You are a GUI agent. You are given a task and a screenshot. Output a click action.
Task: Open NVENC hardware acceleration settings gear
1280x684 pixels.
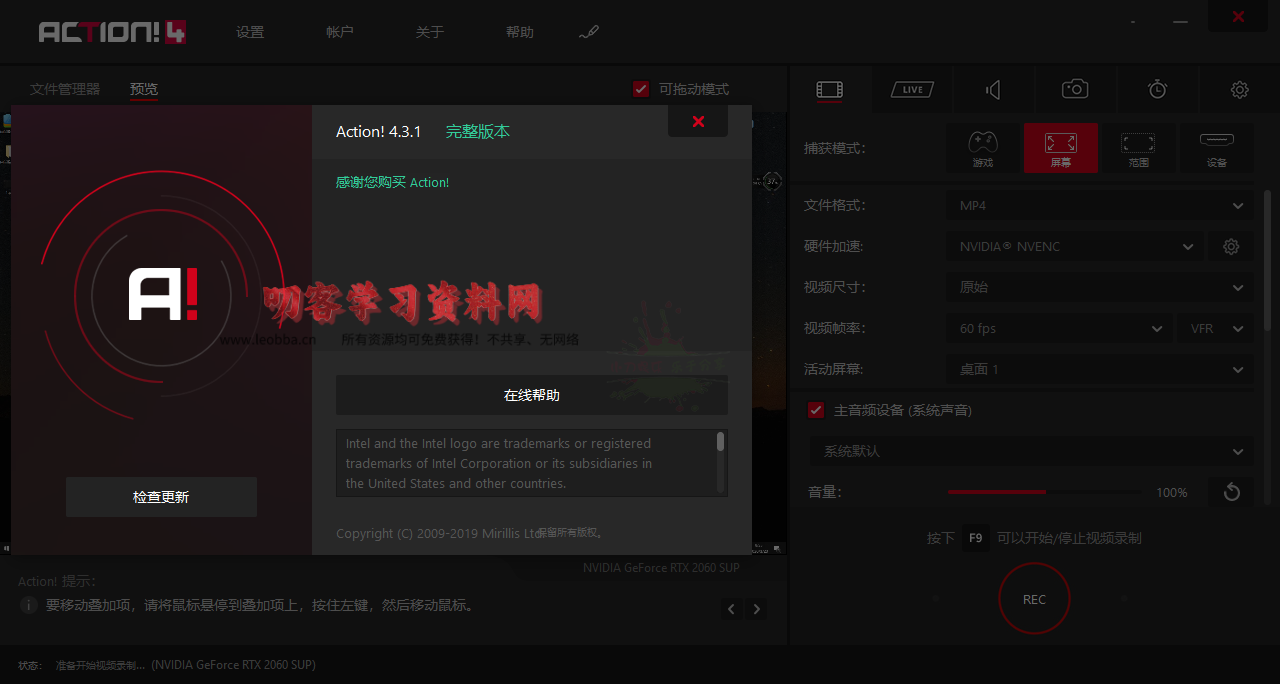click(1231, 246)
